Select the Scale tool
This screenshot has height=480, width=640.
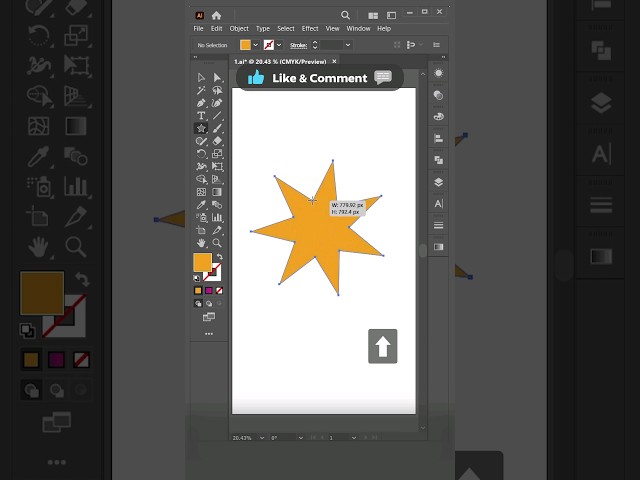point(217,154)
